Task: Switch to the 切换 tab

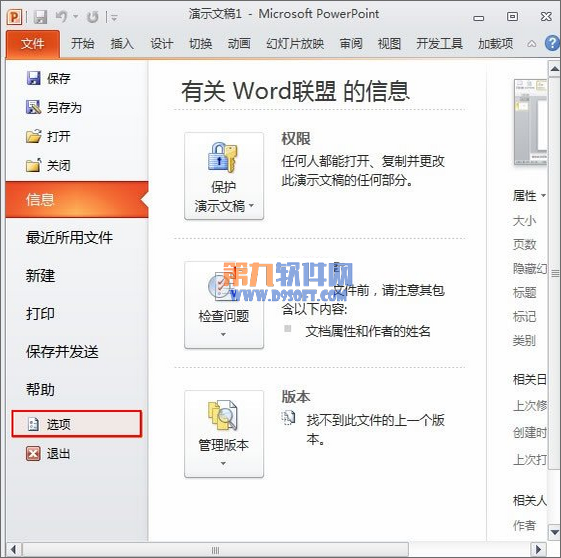Action: 200,44
